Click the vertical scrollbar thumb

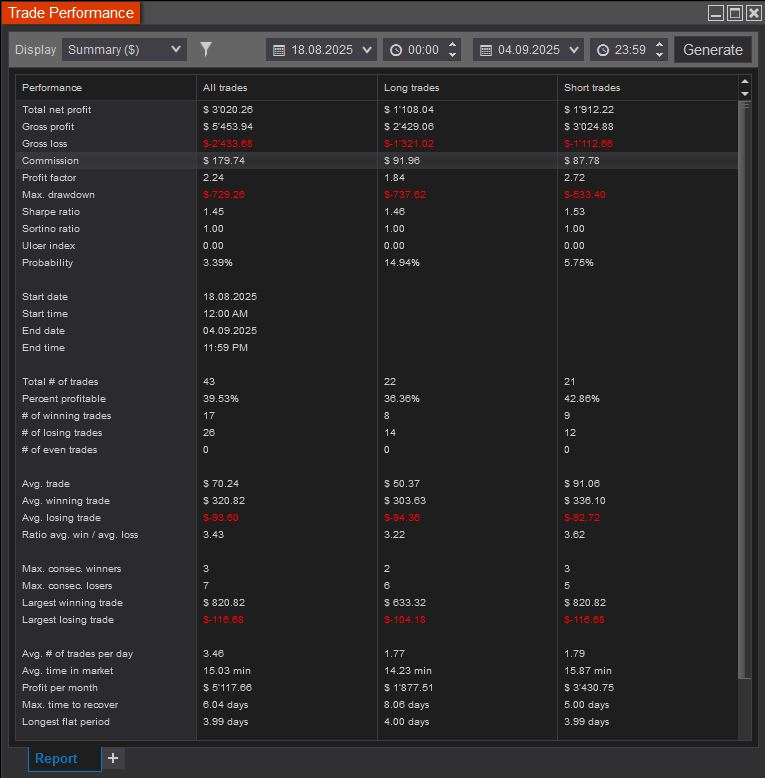click(743, 390)
